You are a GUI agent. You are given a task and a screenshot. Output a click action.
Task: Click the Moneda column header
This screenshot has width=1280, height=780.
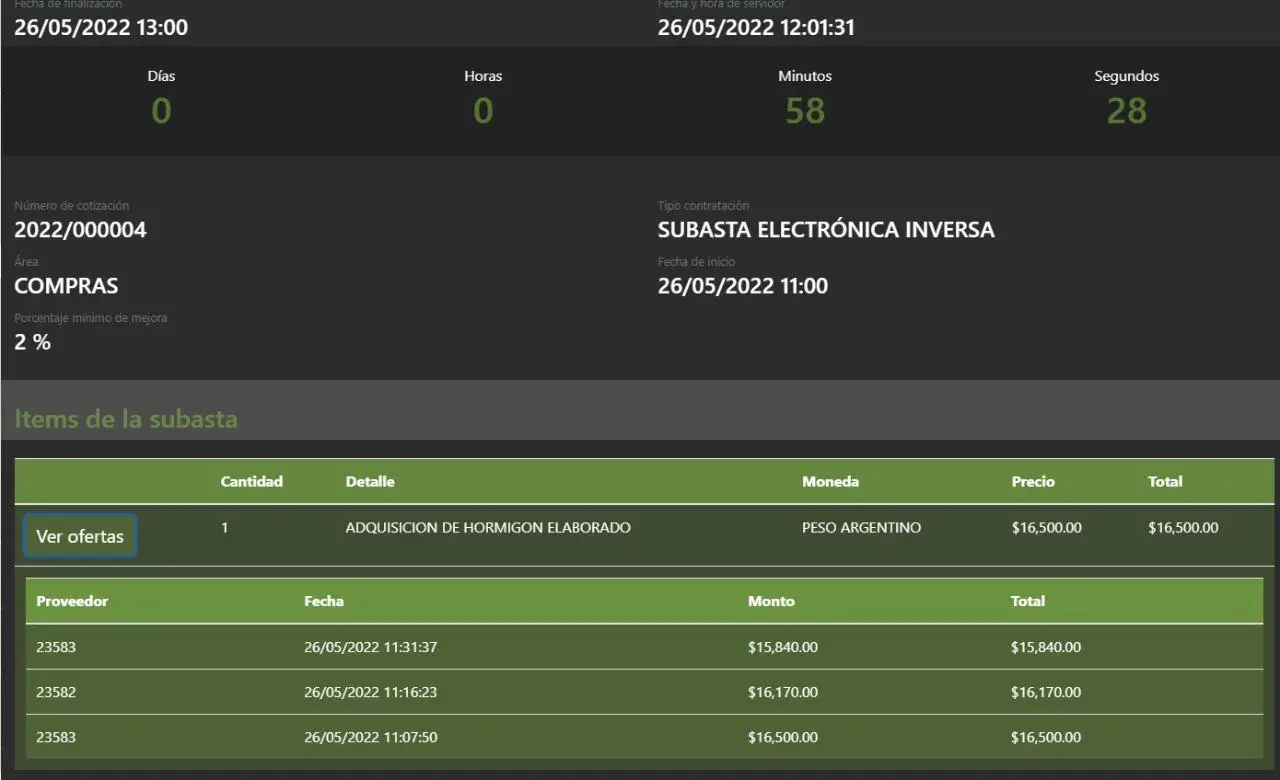click(830, 481)
